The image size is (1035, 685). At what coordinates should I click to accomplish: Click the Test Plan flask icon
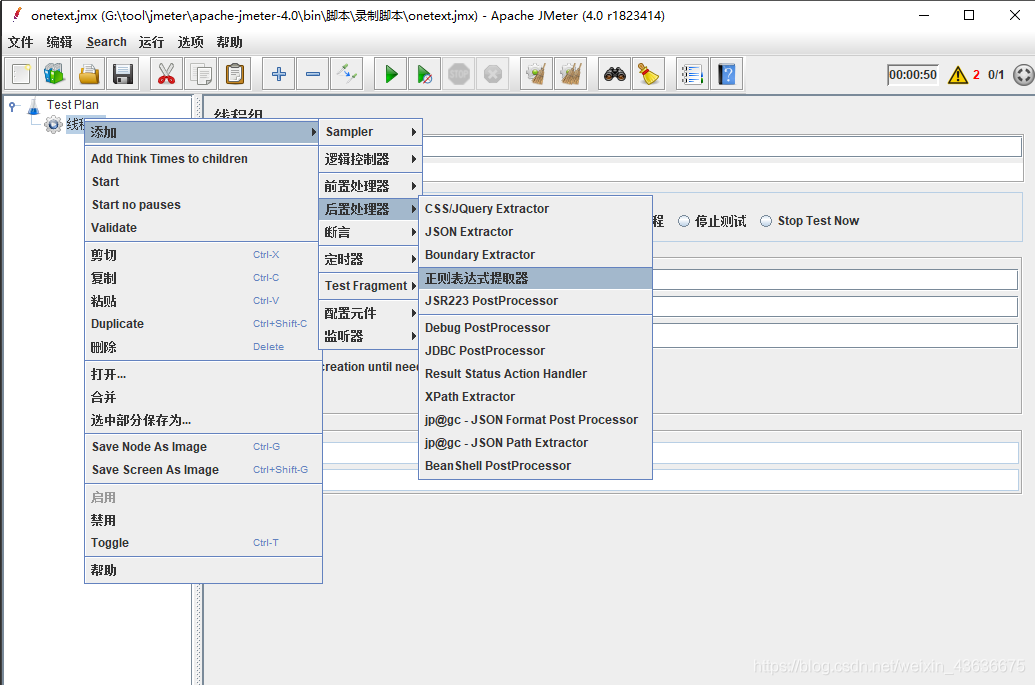(x=34, y=105)
